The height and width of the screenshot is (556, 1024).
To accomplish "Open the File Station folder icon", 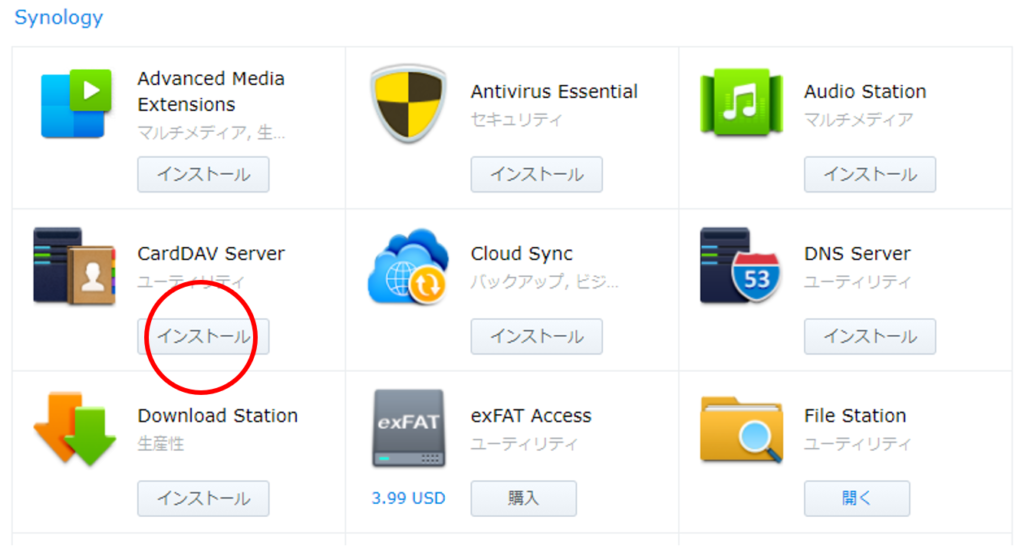I will coord(741,429).
